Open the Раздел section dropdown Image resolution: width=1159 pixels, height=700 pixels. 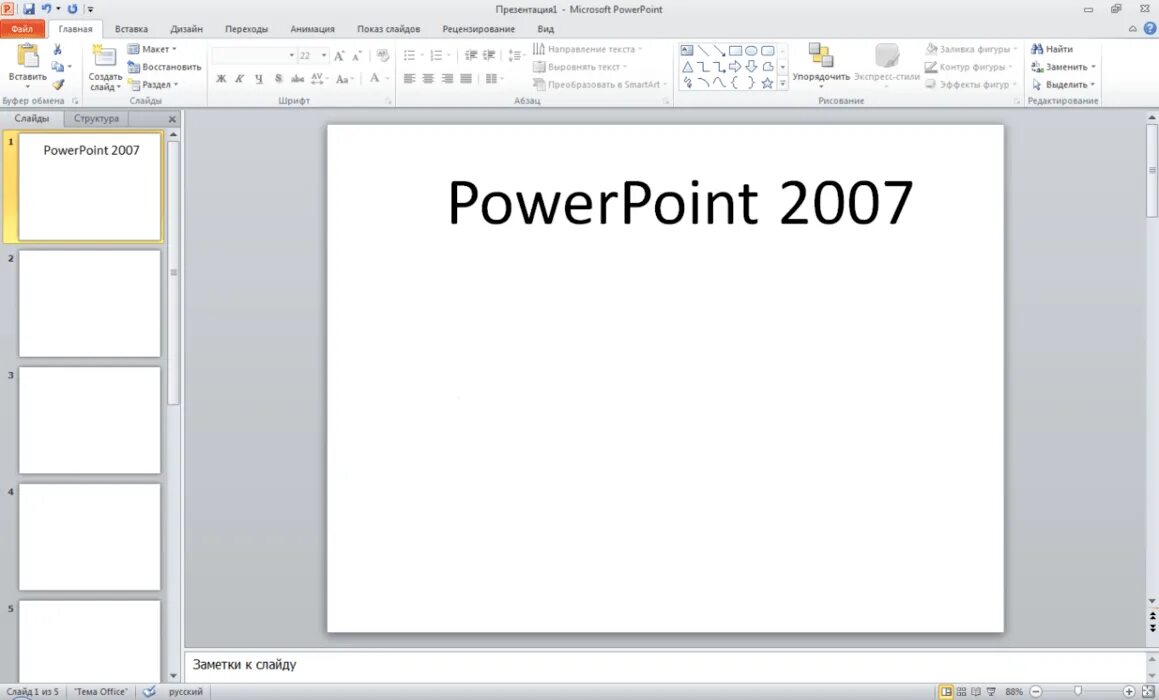pos(154,84)
